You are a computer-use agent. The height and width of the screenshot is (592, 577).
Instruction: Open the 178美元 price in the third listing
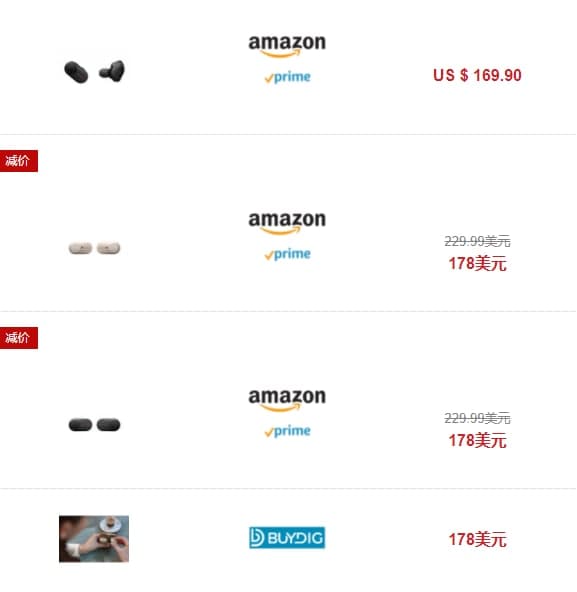(x=477, y=441)
